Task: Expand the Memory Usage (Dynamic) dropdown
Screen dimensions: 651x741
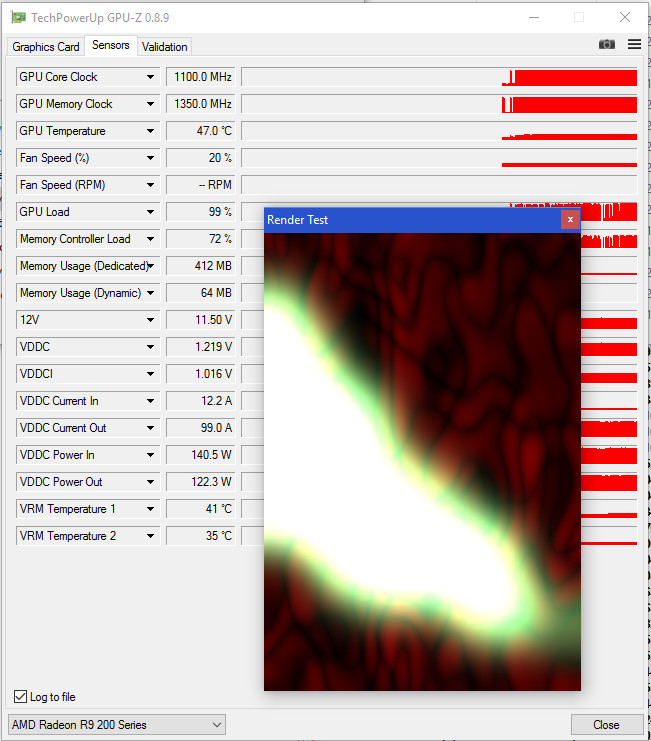Action: (150, 293)
